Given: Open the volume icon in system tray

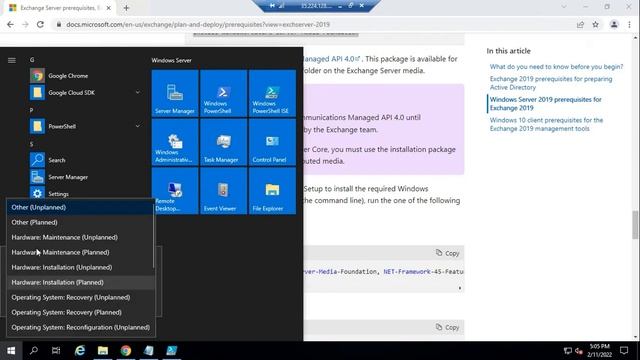Looking at the screenshot, I should (x=578, y=351).
